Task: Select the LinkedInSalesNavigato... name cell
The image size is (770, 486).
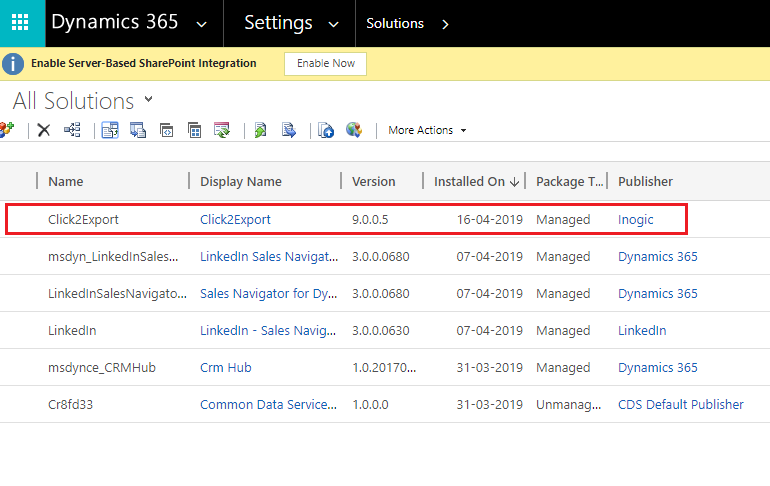Action: click(x=117, y=294)
